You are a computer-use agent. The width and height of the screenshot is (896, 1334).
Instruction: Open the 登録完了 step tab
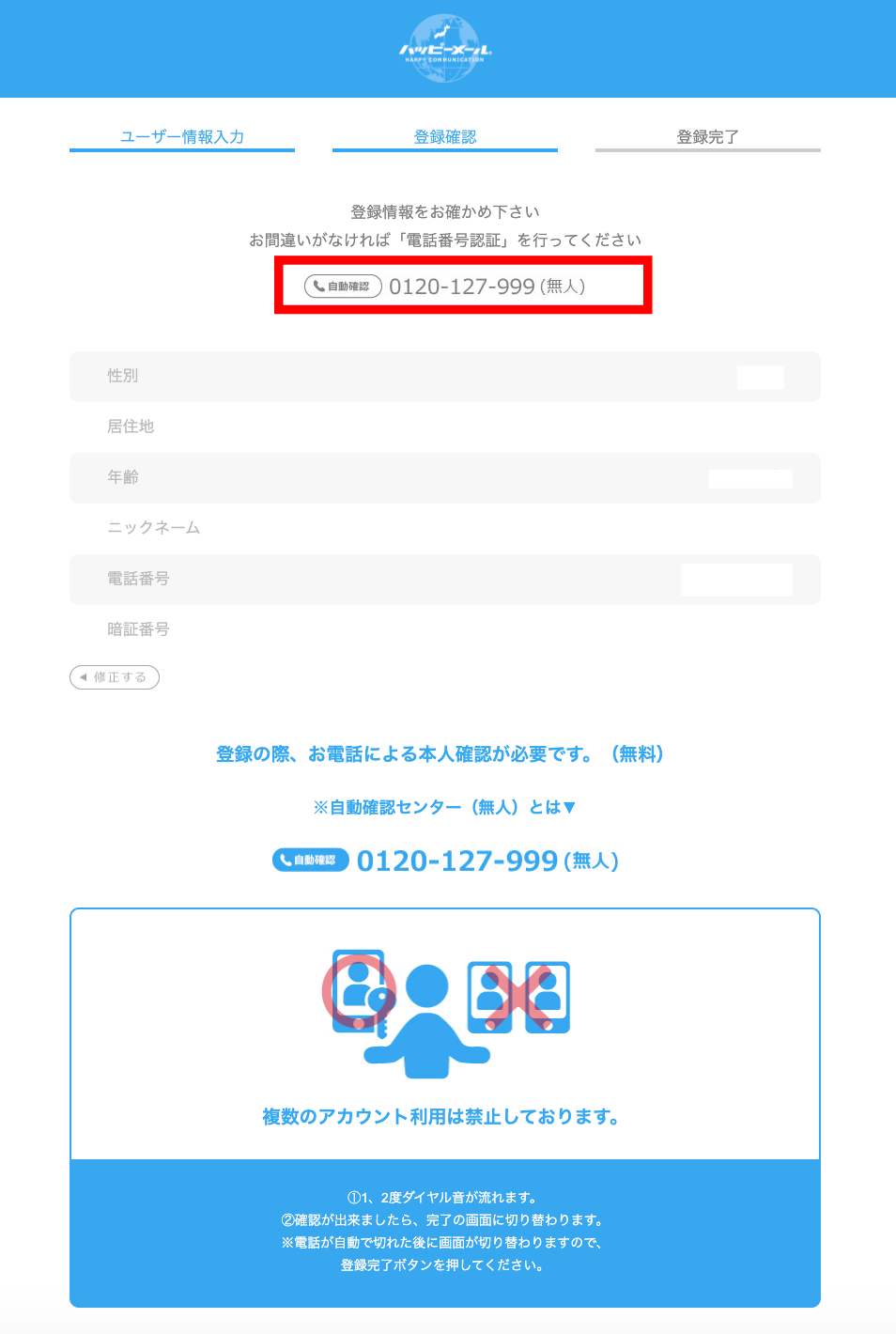[x=708, y=137]
